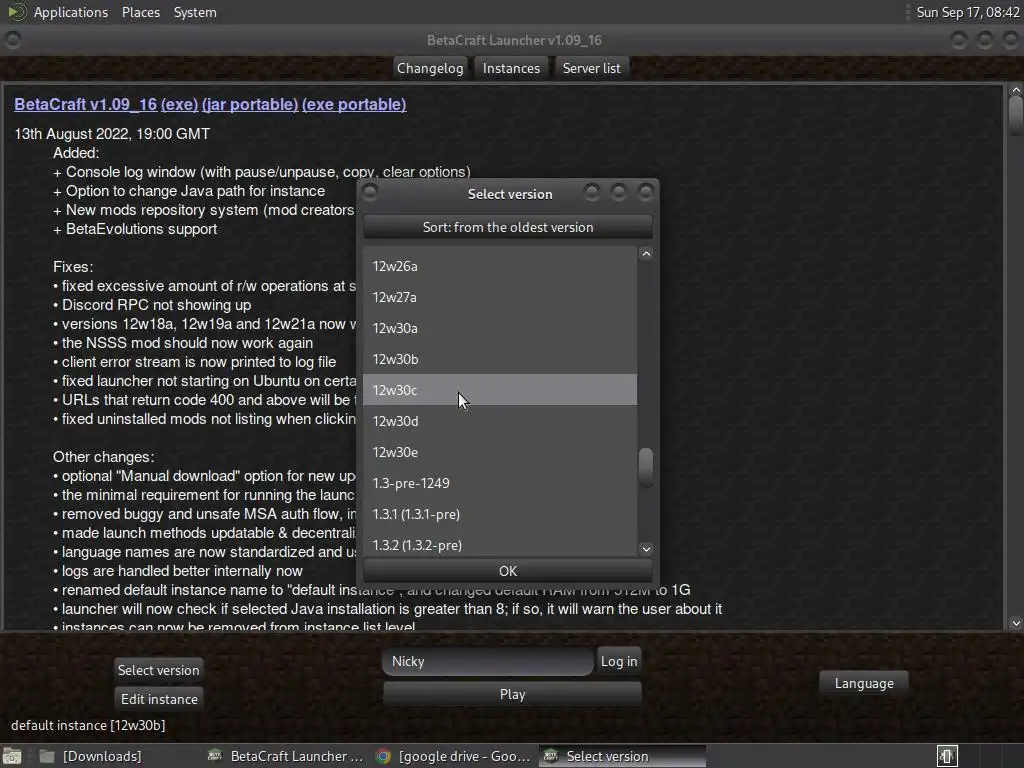
Task: Select version 12w30a in list
Action: coord(500,328)
